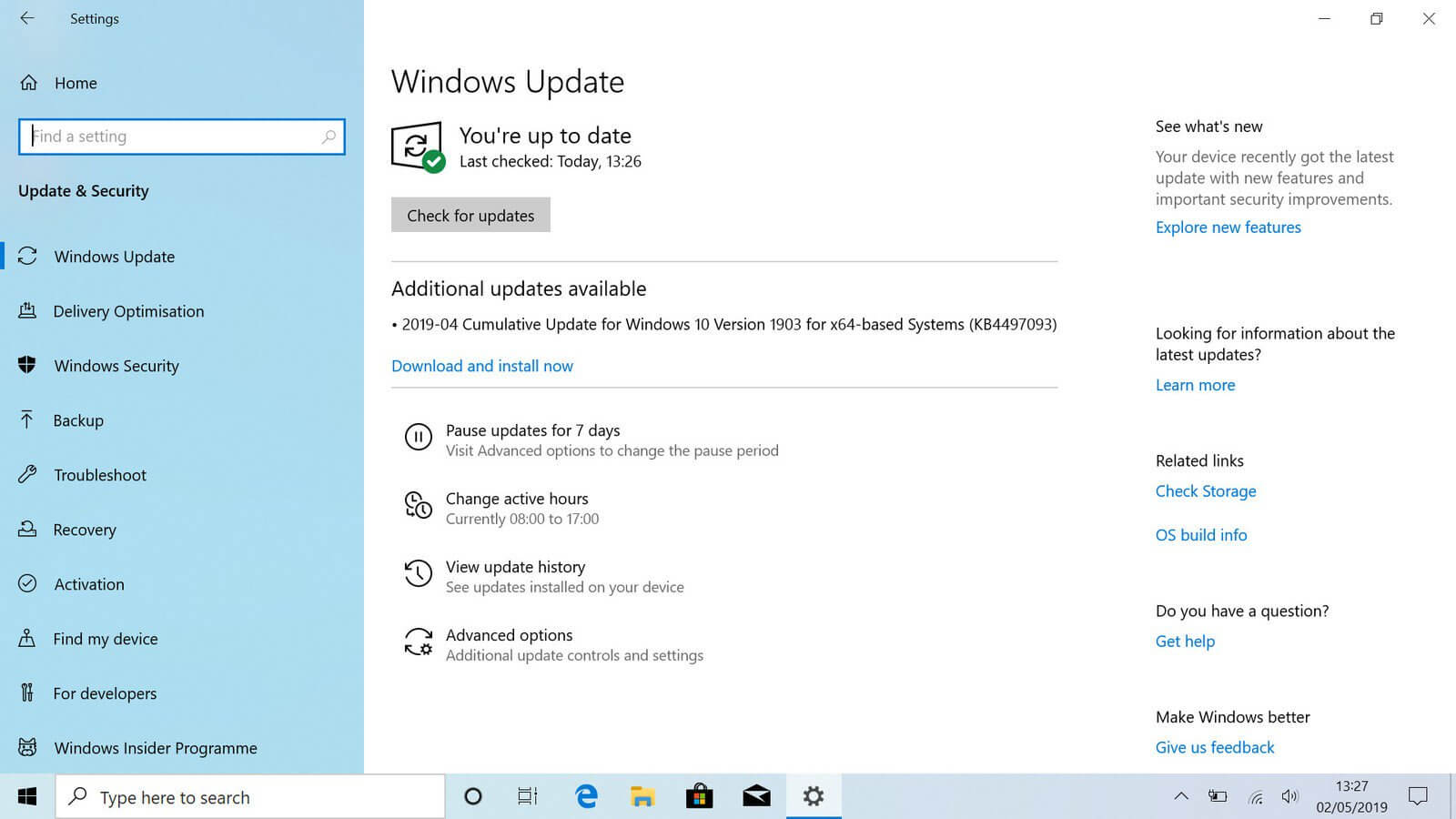Expand hidden icons in the system tray
The image size is (1456, 819).
[x=1181, y=796]
